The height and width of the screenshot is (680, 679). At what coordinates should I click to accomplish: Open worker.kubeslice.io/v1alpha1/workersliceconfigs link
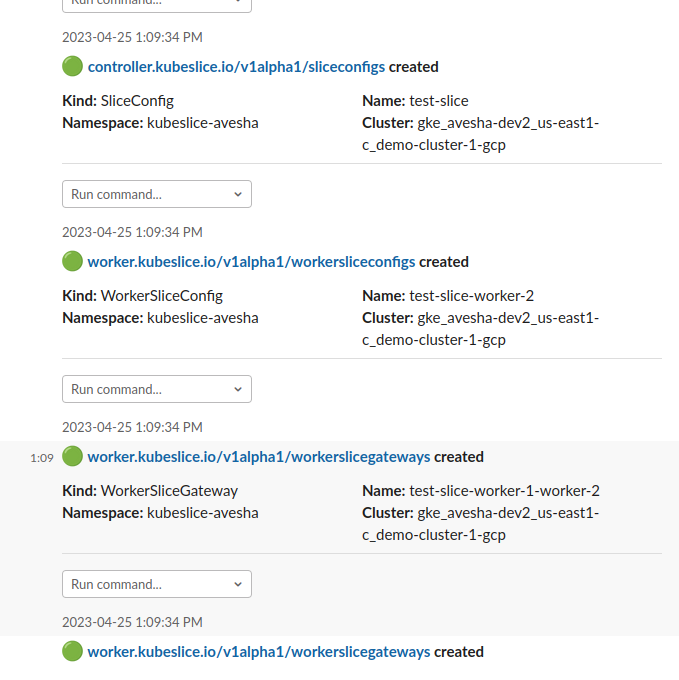click(x=251, y=262)
